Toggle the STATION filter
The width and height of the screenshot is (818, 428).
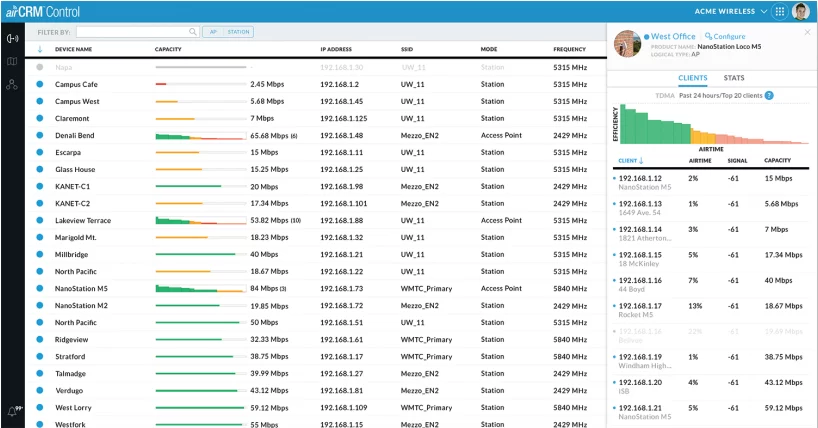click(238, 32)
